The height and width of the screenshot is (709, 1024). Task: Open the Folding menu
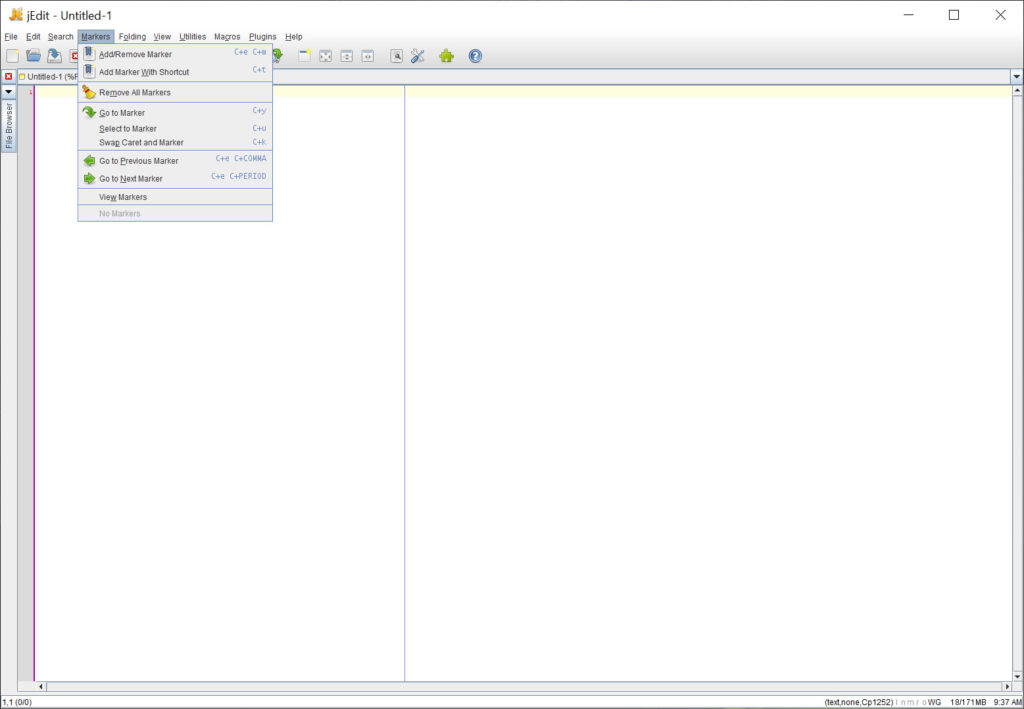click(x=133, y=37)
